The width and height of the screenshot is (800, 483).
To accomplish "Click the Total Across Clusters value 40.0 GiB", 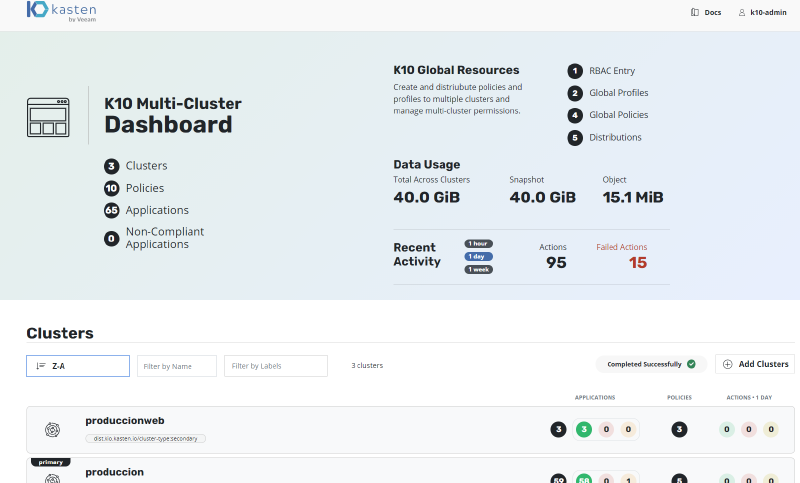I will [427, 197].
